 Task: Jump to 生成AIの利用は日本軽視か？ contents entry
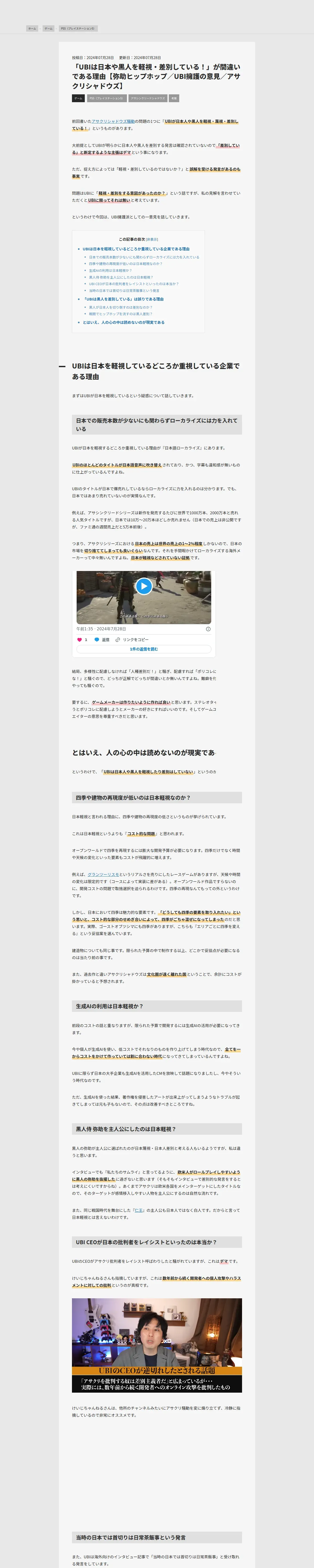(x=110, y=270)
